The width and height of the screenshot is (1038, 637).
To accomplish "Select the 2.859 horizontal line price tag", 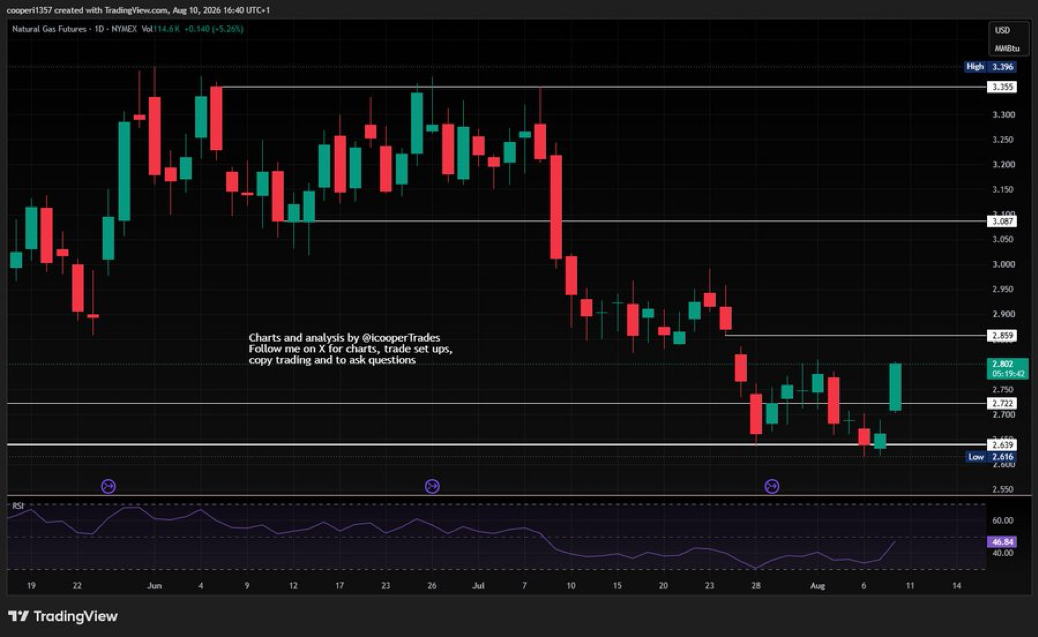I will (x=1002, y=336).
